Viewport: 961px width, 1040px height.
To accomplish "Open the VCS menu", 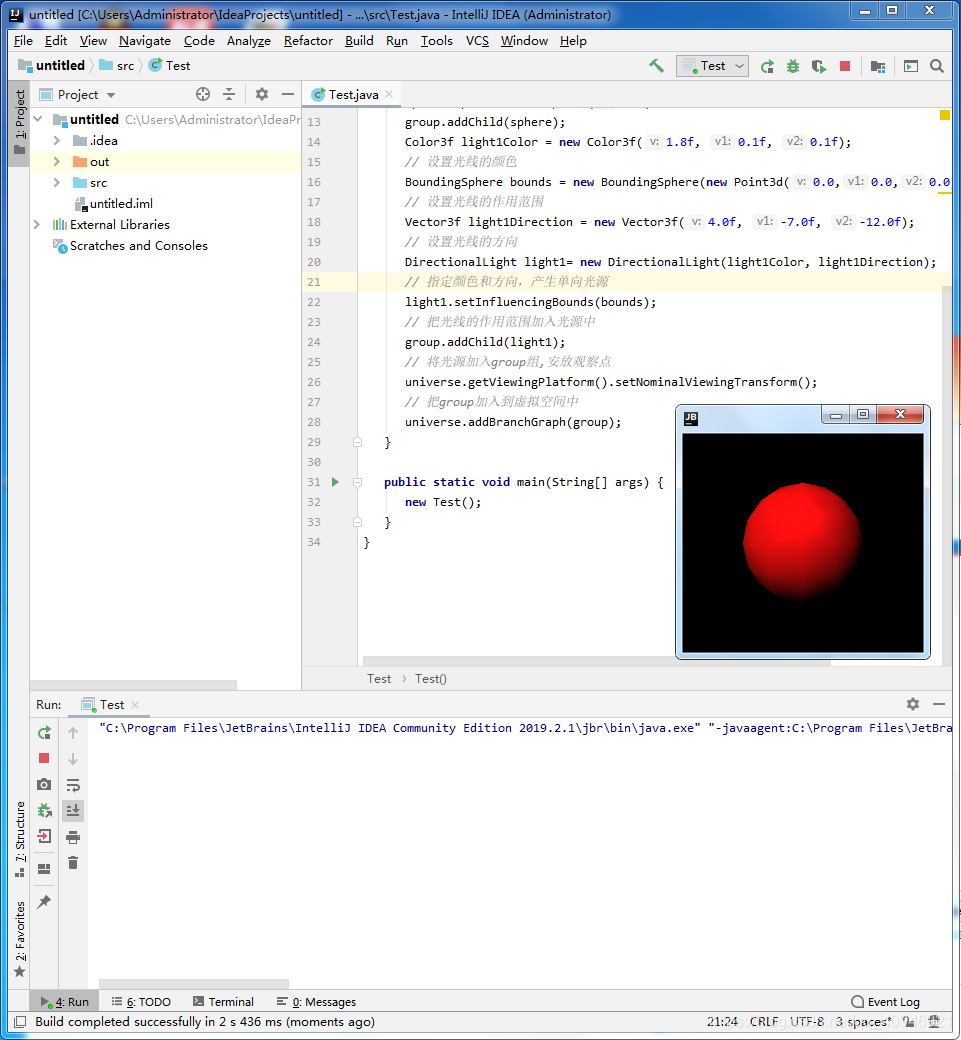I will tap(477, 40).
